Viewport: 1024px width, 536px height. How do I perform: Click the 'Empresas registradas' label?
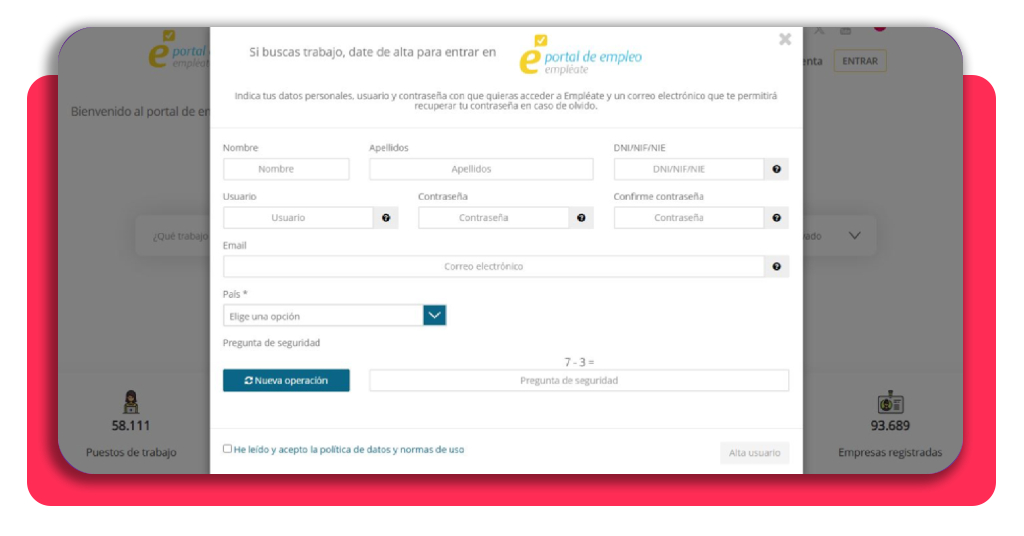click(x=890, y=452)
